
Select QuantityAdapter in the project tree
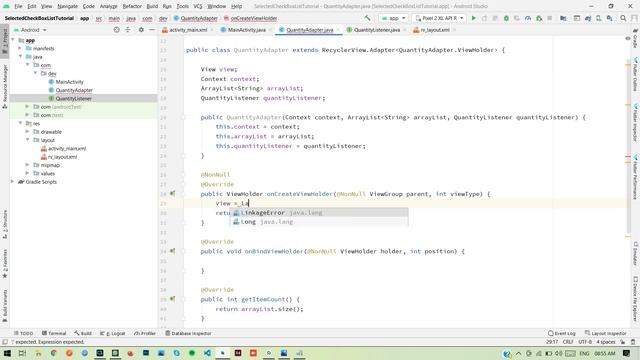click(x=74, y=90)
